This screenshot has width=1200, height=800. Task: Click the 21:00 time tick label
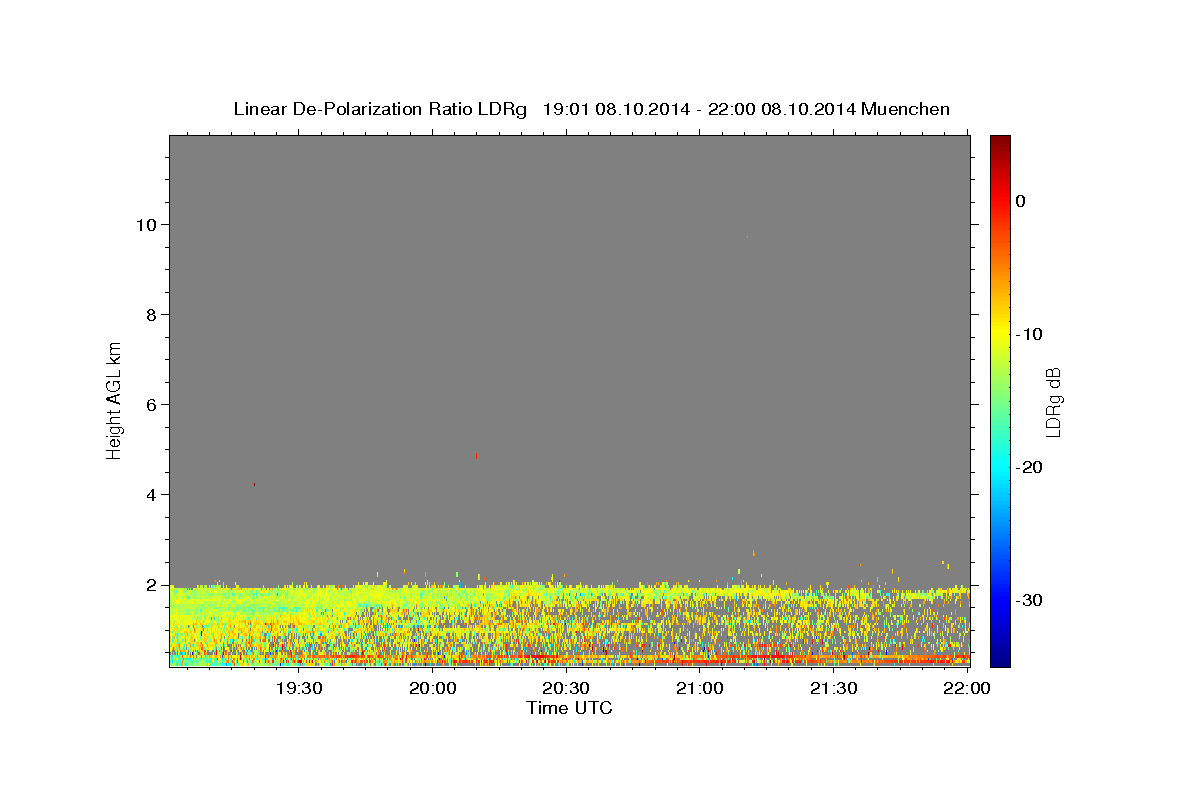[700, 689]
